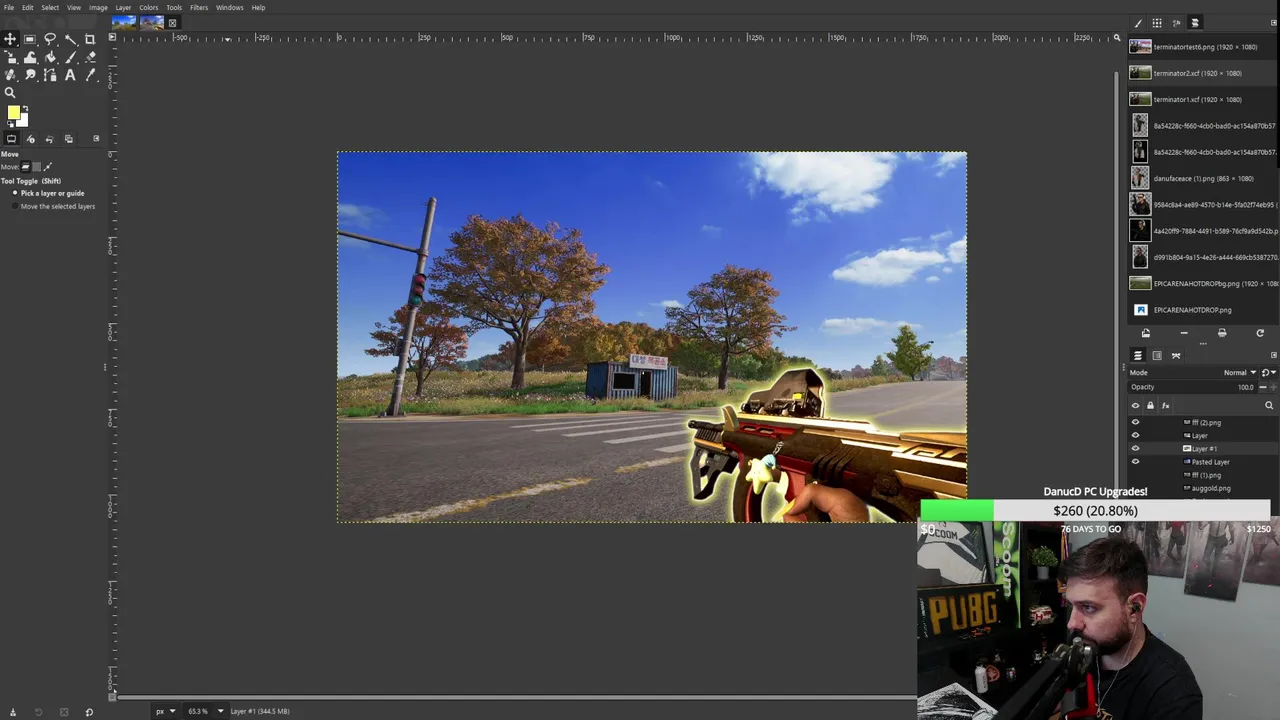Reset colors to default black and white

pos(9,124)
